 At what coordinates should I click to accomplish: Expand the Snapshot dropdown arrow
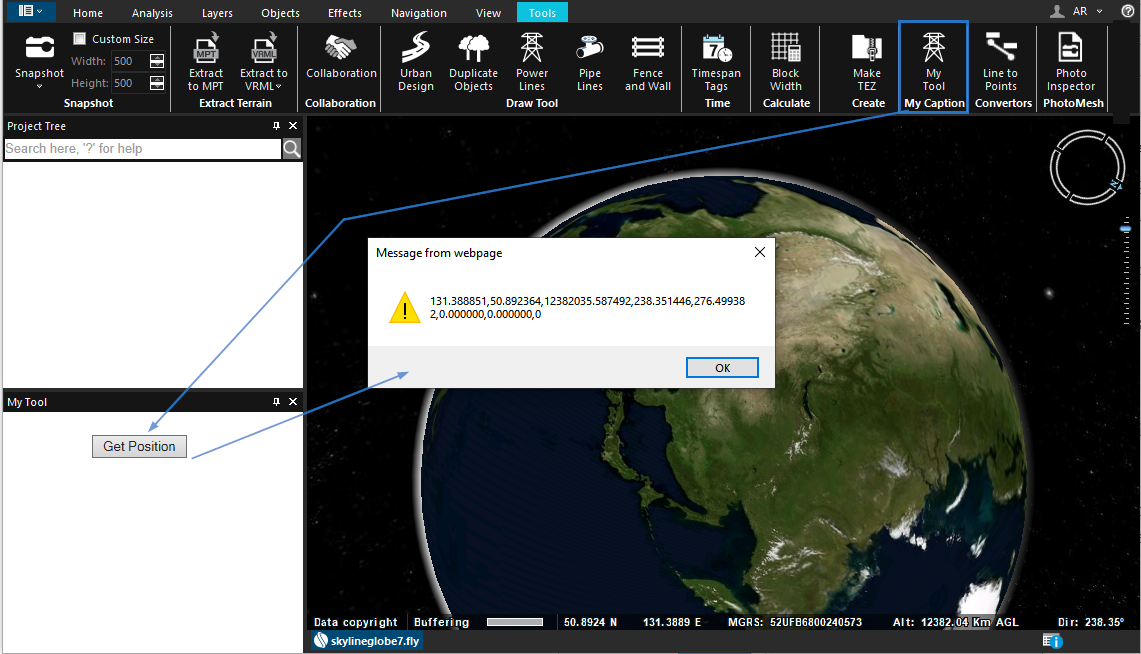tap(39, 87)
